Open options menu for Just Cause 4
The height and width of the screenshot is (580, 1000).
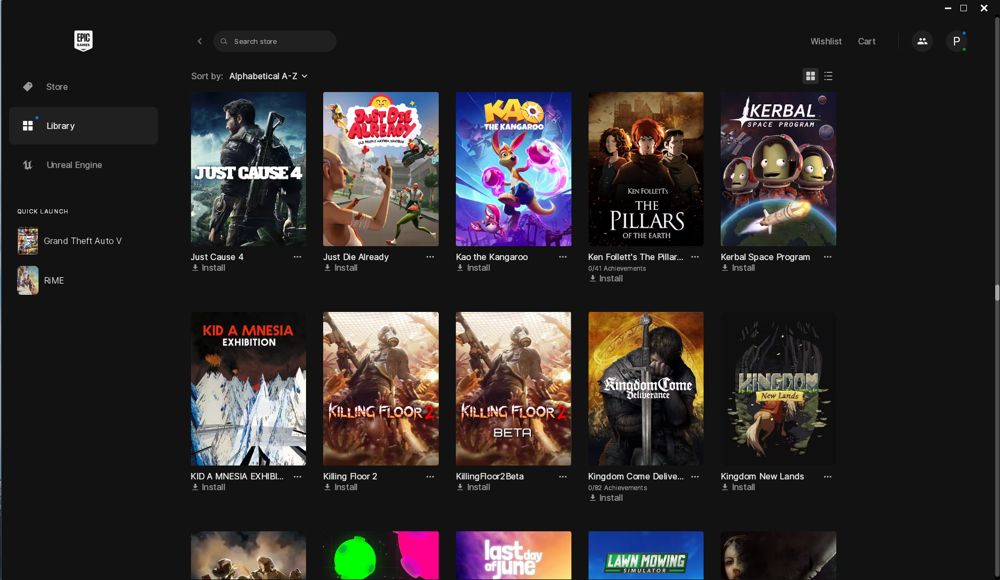(x=297, y=257)
